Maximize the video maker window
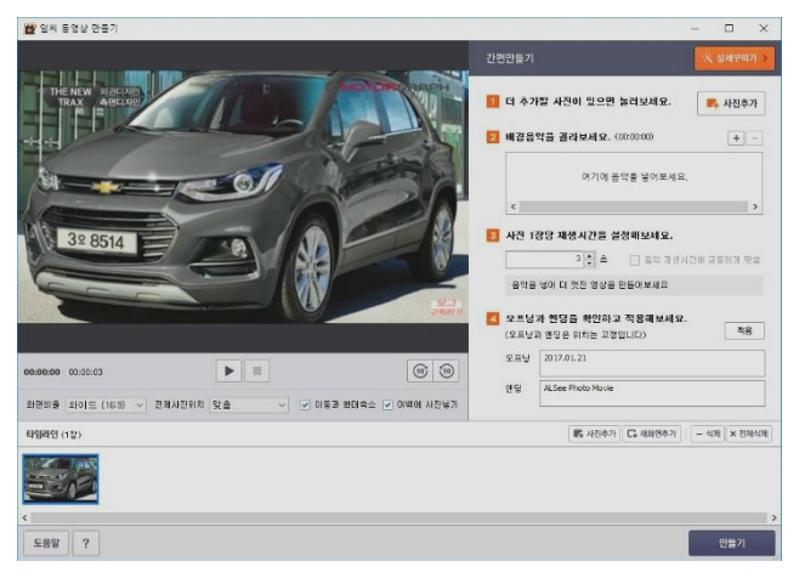The width and height of the screenshot is (799, 578). (729, 29)
